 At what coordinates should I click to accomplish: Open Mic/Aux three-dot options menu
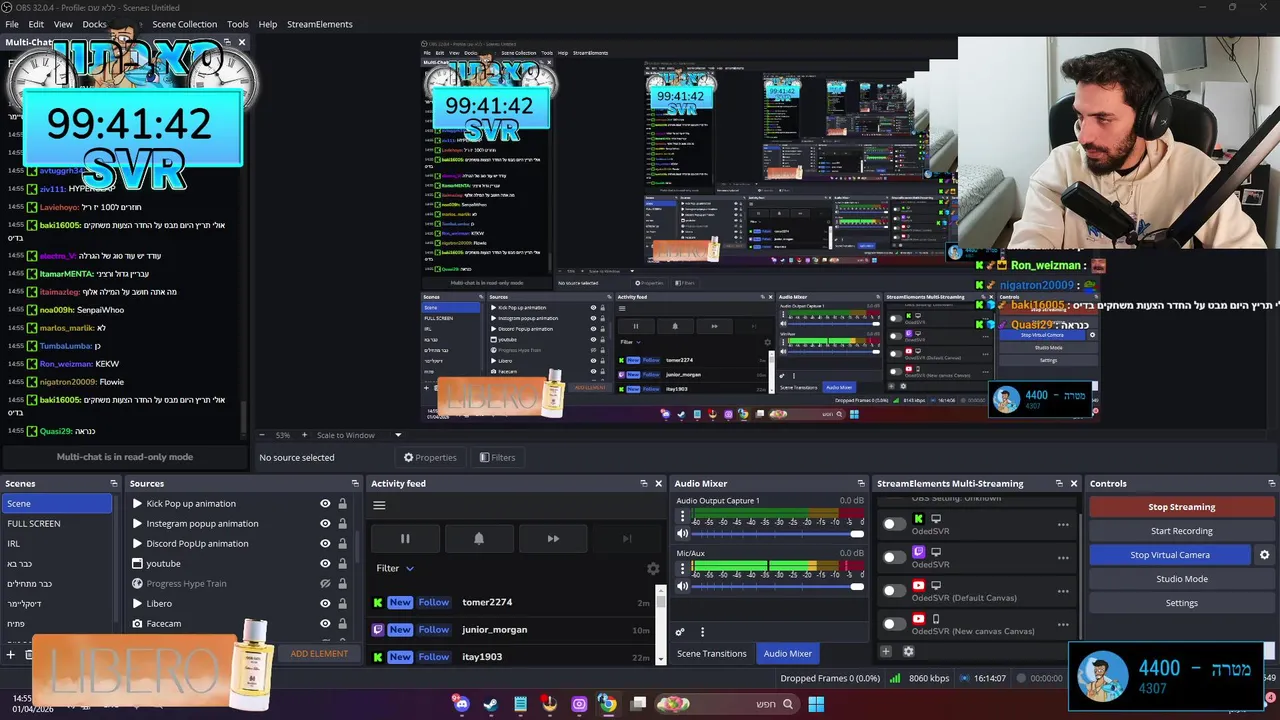pyautogui.click(x=683, y=569)
